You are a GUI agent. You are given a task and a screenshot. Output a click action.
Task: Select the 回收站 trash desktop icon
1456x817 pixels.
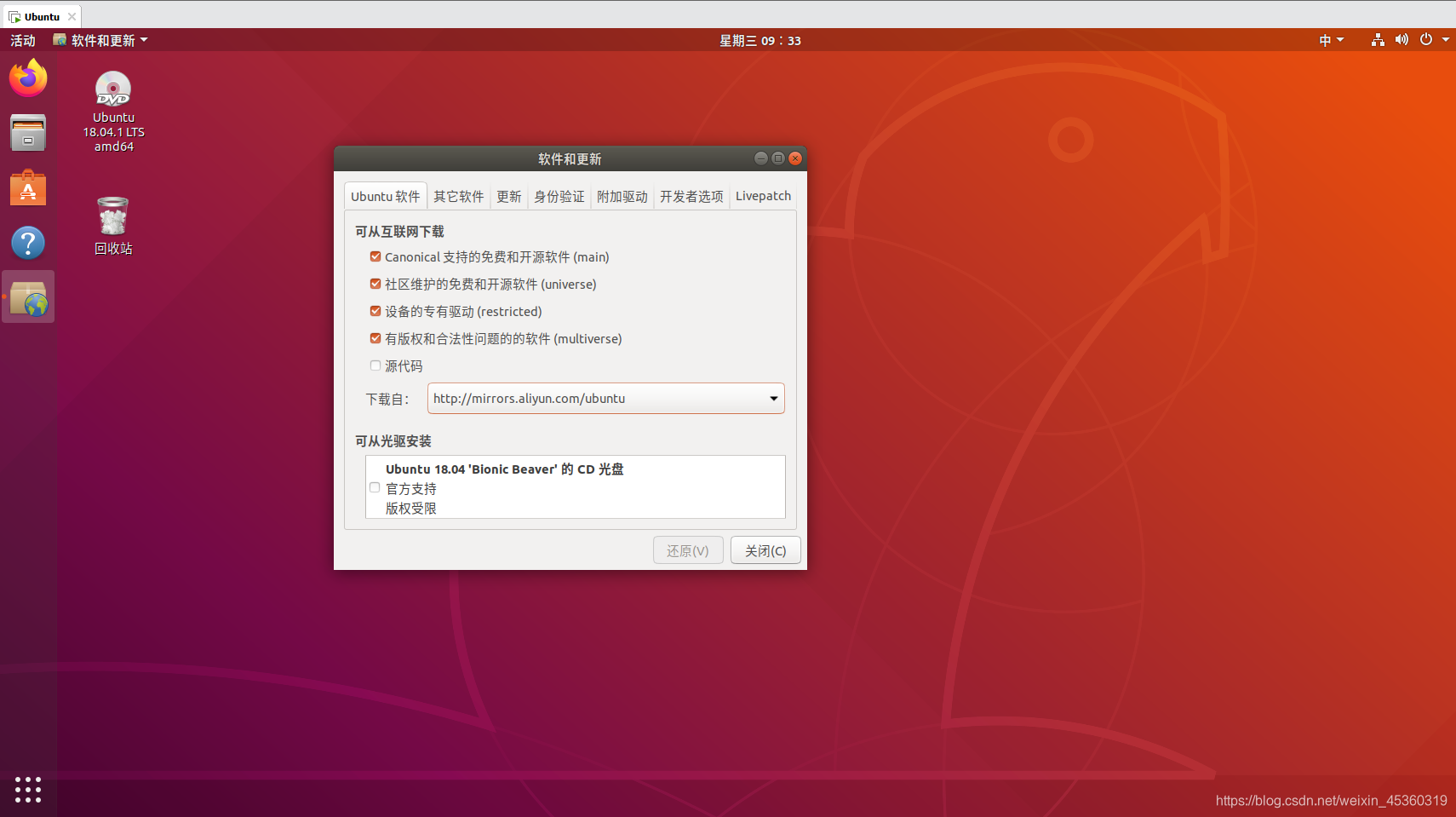tap(113, 226)
